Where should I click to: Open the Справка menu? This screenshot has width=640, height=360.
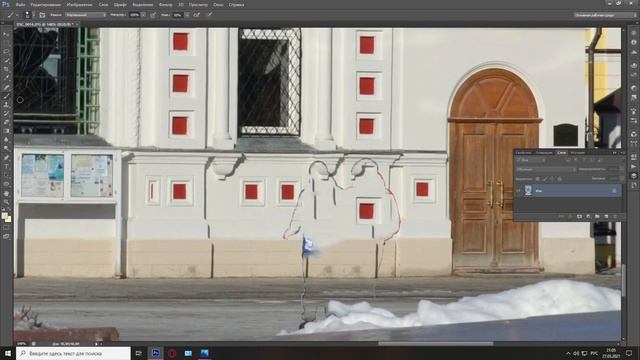point(236,5)
